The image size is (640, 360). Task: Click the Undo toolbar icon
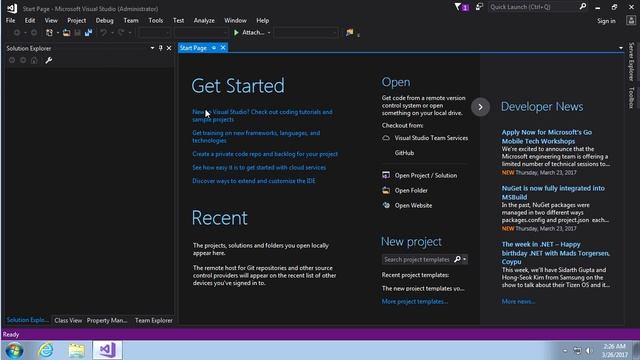coord(104,33)
